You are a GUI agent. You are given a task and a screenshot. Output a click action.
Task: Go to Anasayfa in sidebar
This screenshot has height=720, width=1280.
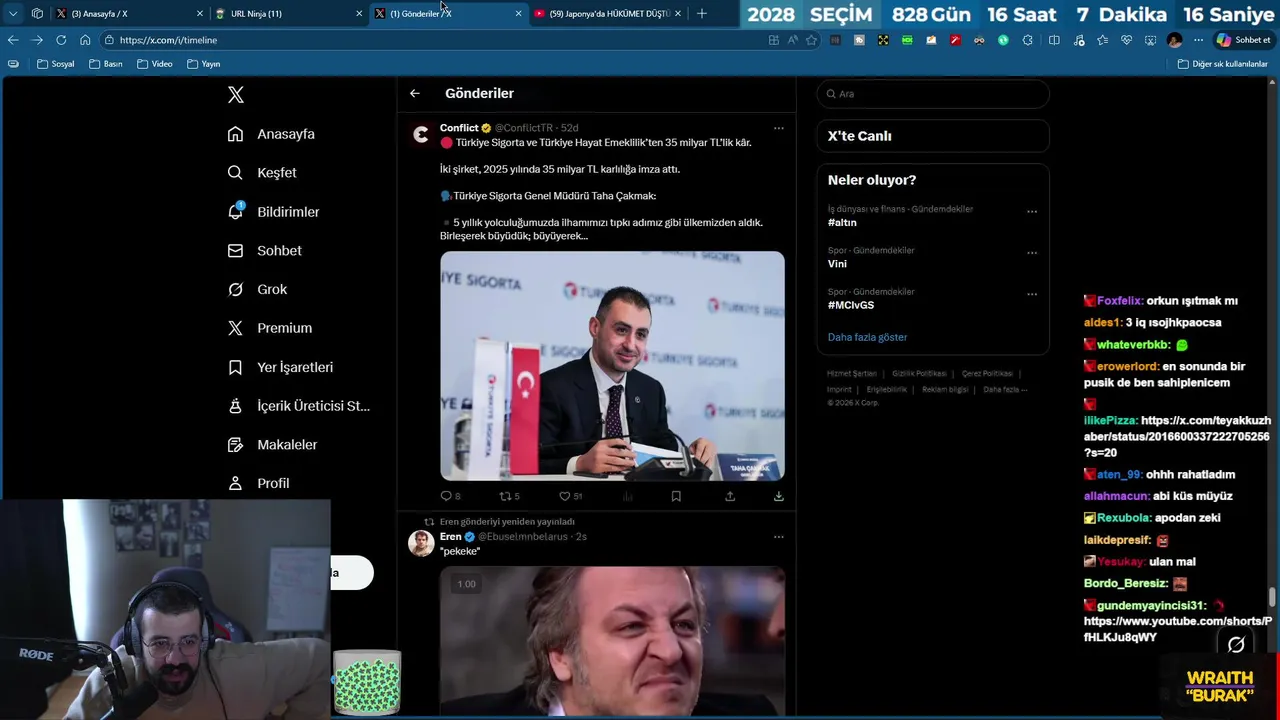tap(271, 134)
